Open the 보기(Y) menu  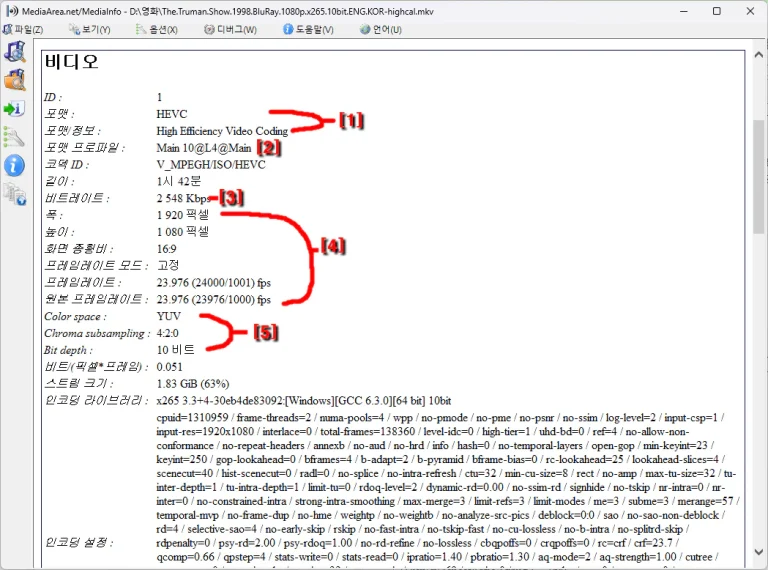click(90, 29)
